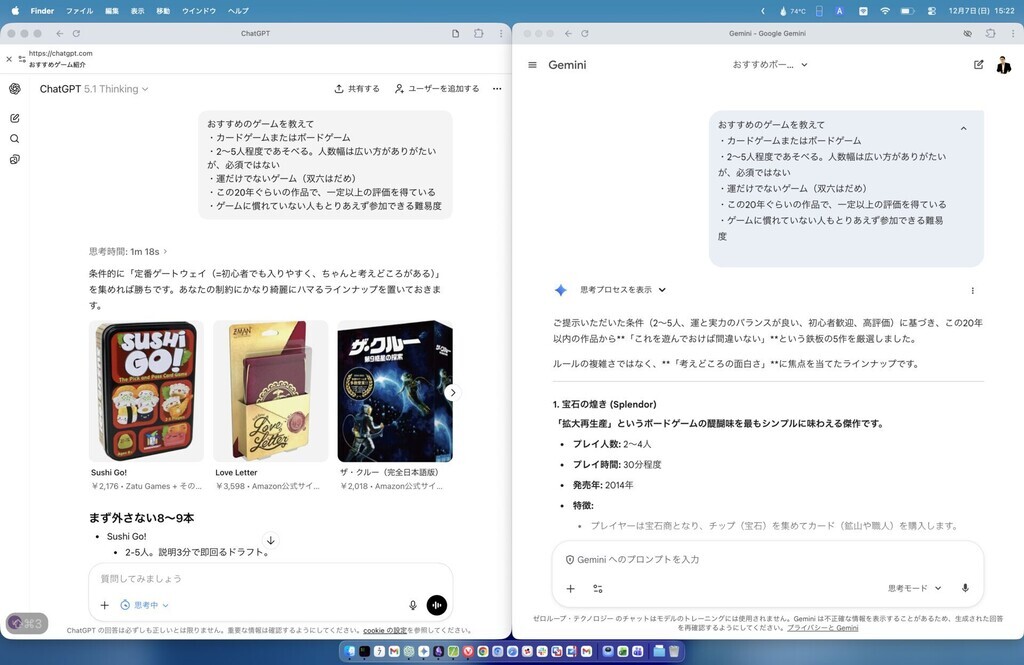The image size is (1024, 665).
Task: Toggle the crossed-eye icon in Gemini title bar
Action: click(968, 33)
